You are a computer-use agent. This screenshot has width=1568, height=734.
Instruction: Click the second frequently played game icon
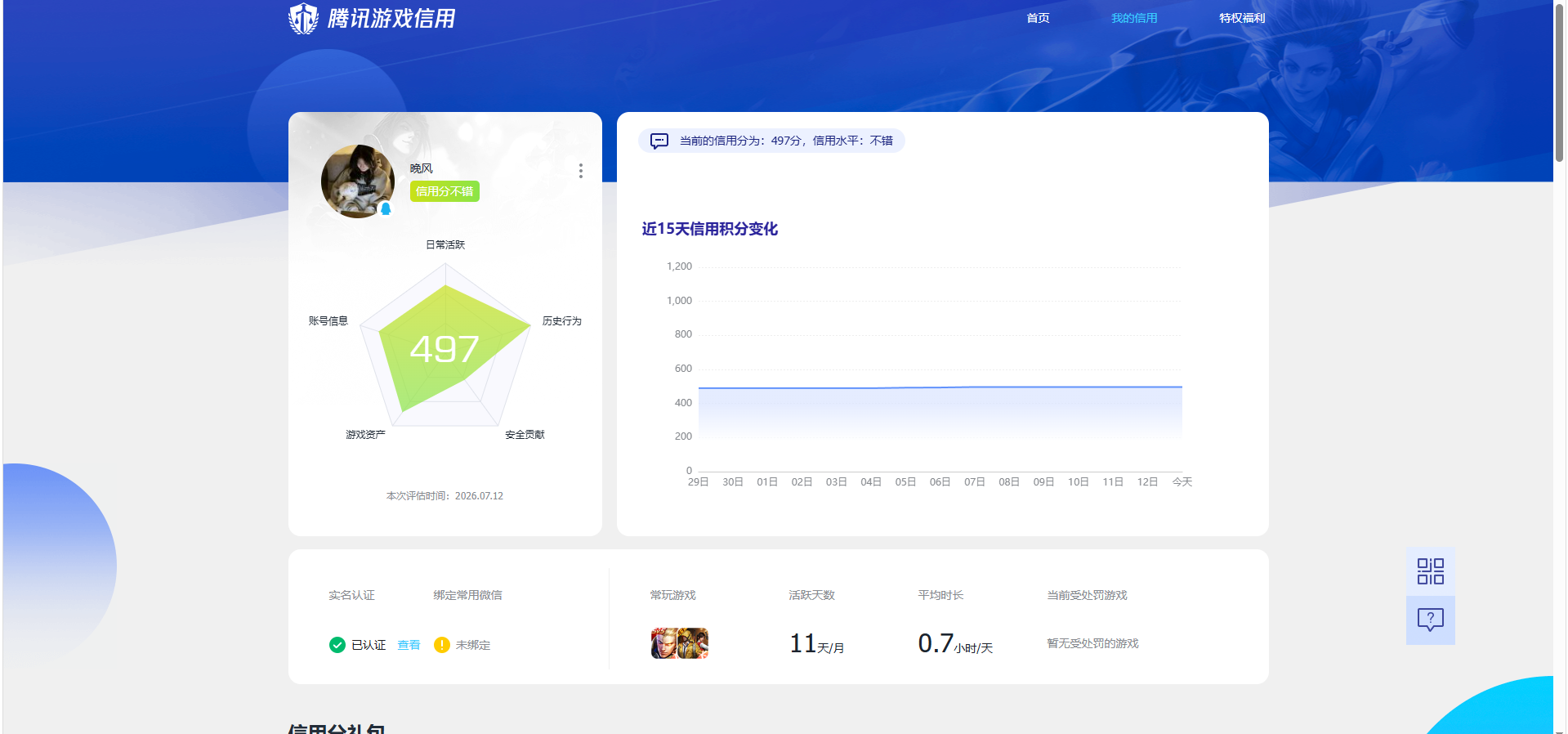click(x=693, y=643)
